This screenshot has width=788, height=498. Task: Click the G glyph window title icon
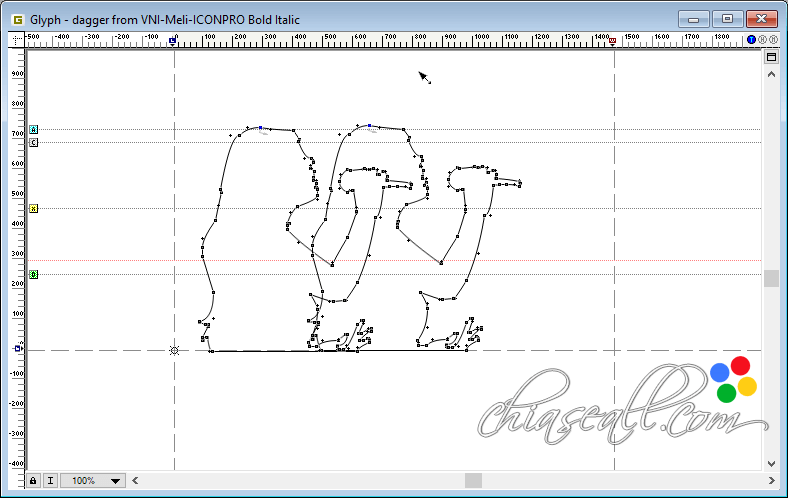(x=18, y=20)
